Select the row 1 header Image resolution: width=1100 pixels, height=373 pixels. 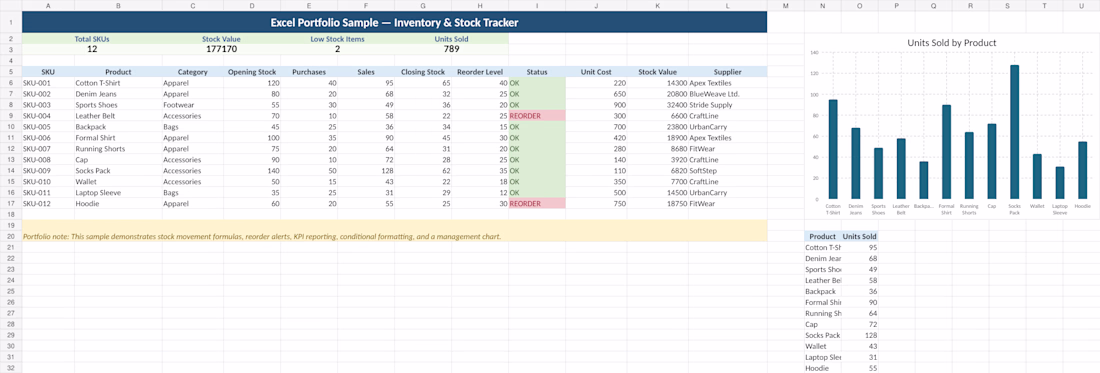(11, 22)
